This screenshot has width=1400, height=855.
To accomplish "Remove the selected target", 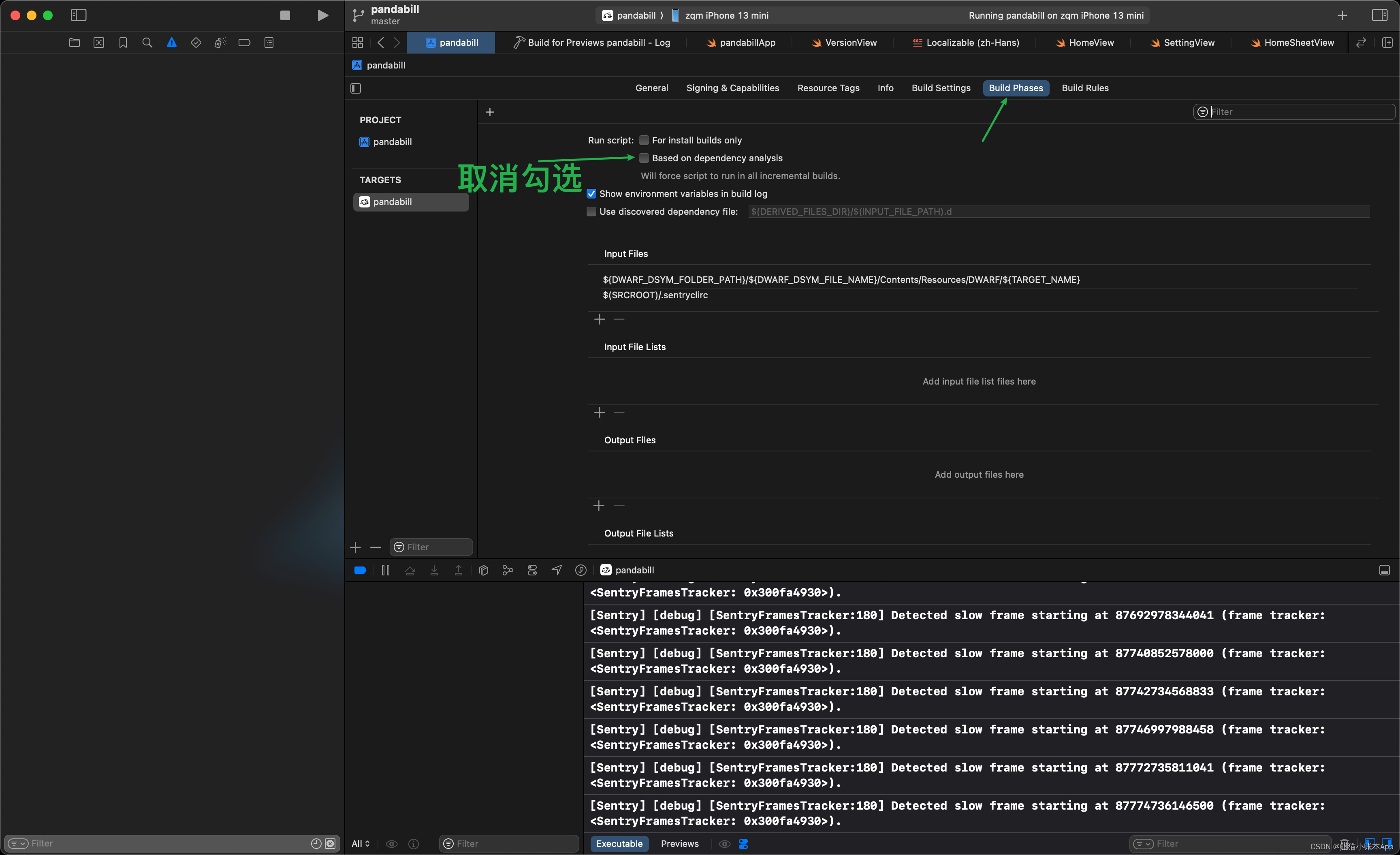I will (376, 547).
